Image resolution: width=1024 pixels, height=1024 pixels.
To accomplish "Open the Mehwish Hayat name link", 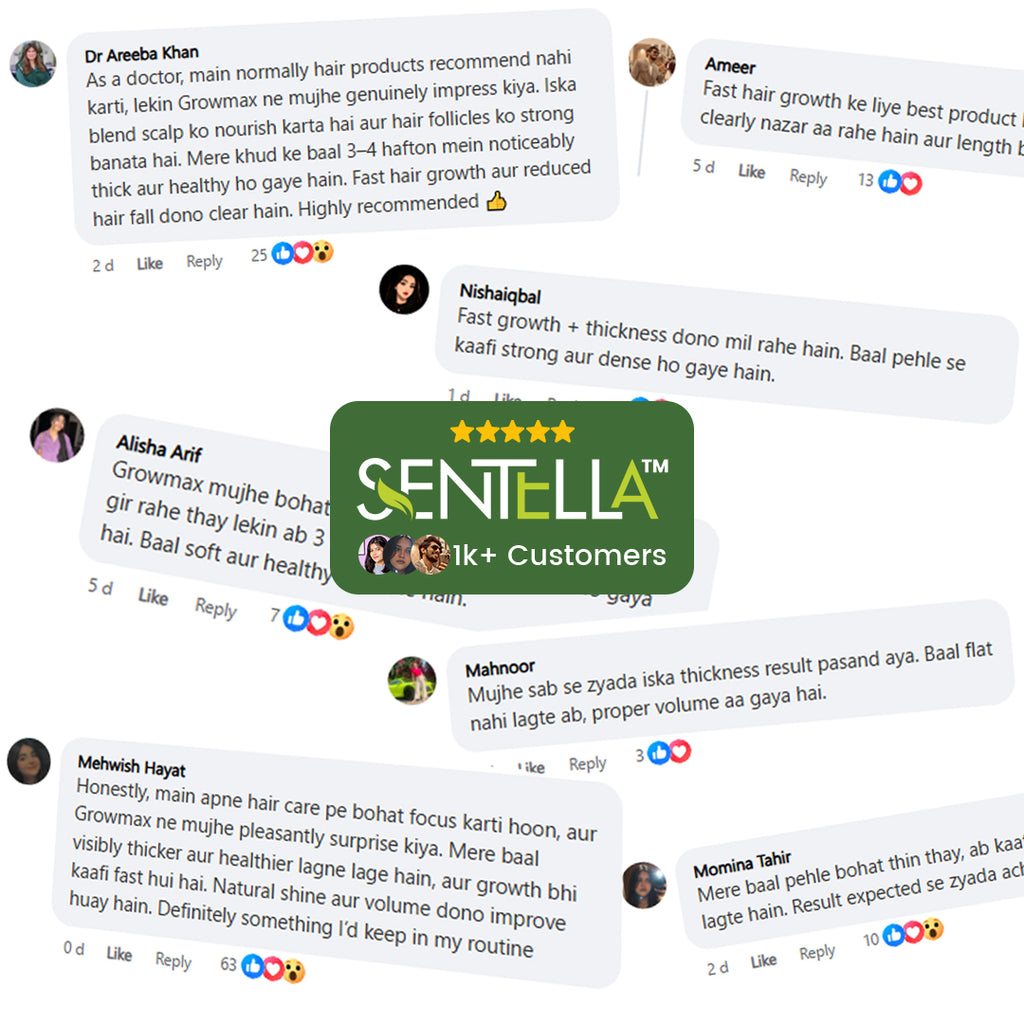I will pos(131,766).
